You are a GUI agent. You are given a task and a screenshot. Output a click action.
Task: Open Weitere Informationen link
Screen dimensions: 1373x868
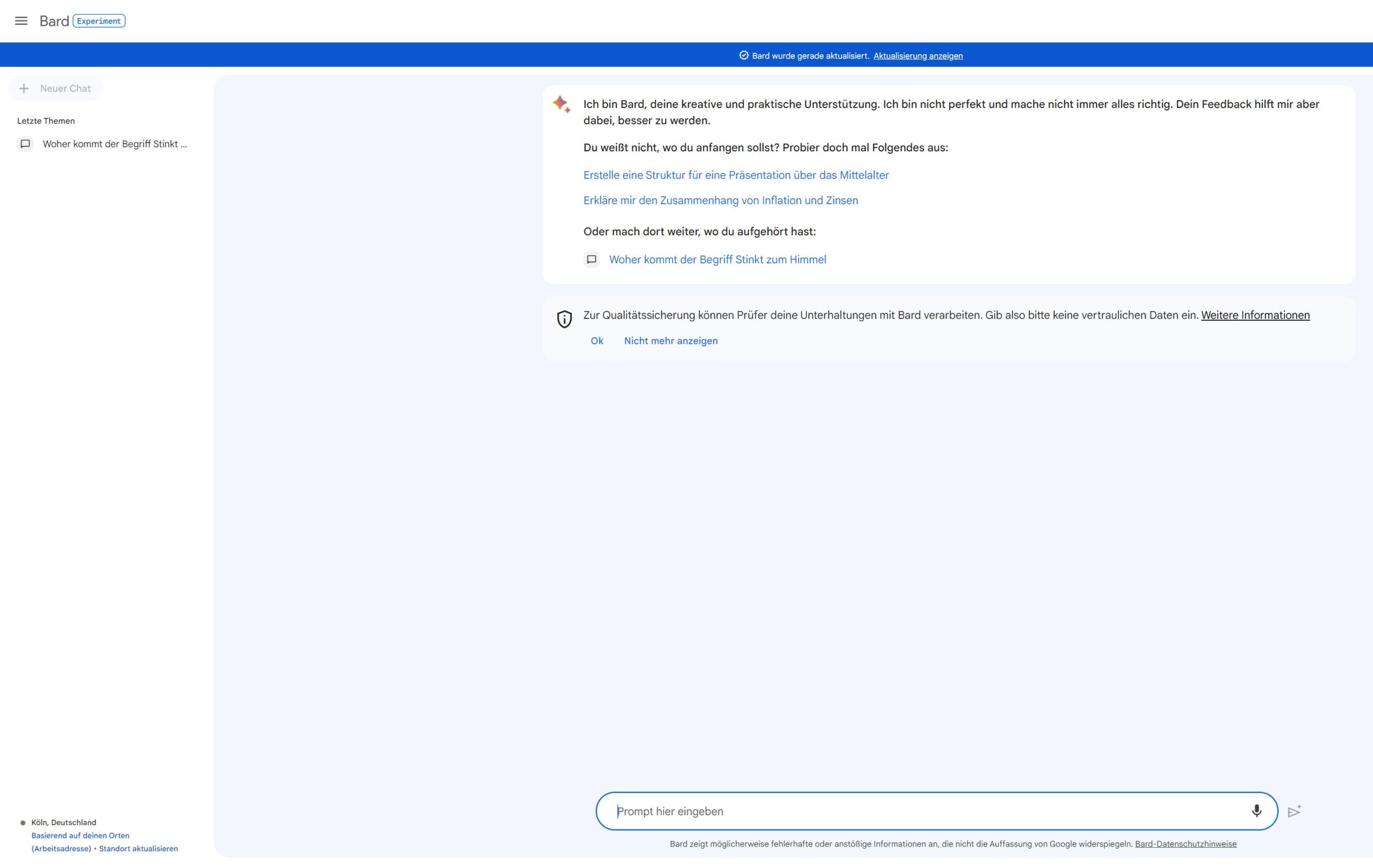1255,315
